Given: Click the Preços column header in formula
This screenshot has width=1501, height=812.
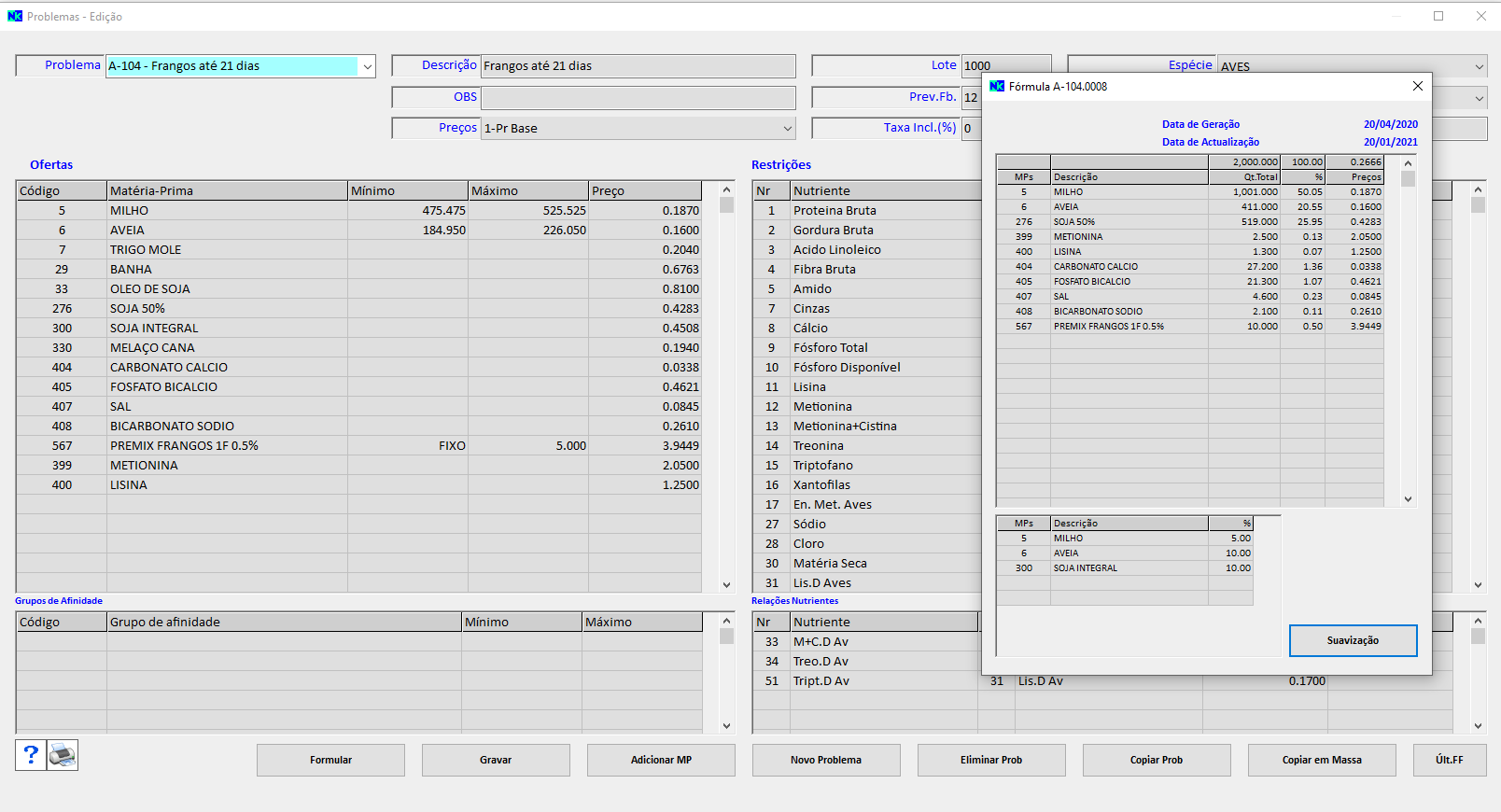Looking at the screenshot, I should [x=1354, y=176].
